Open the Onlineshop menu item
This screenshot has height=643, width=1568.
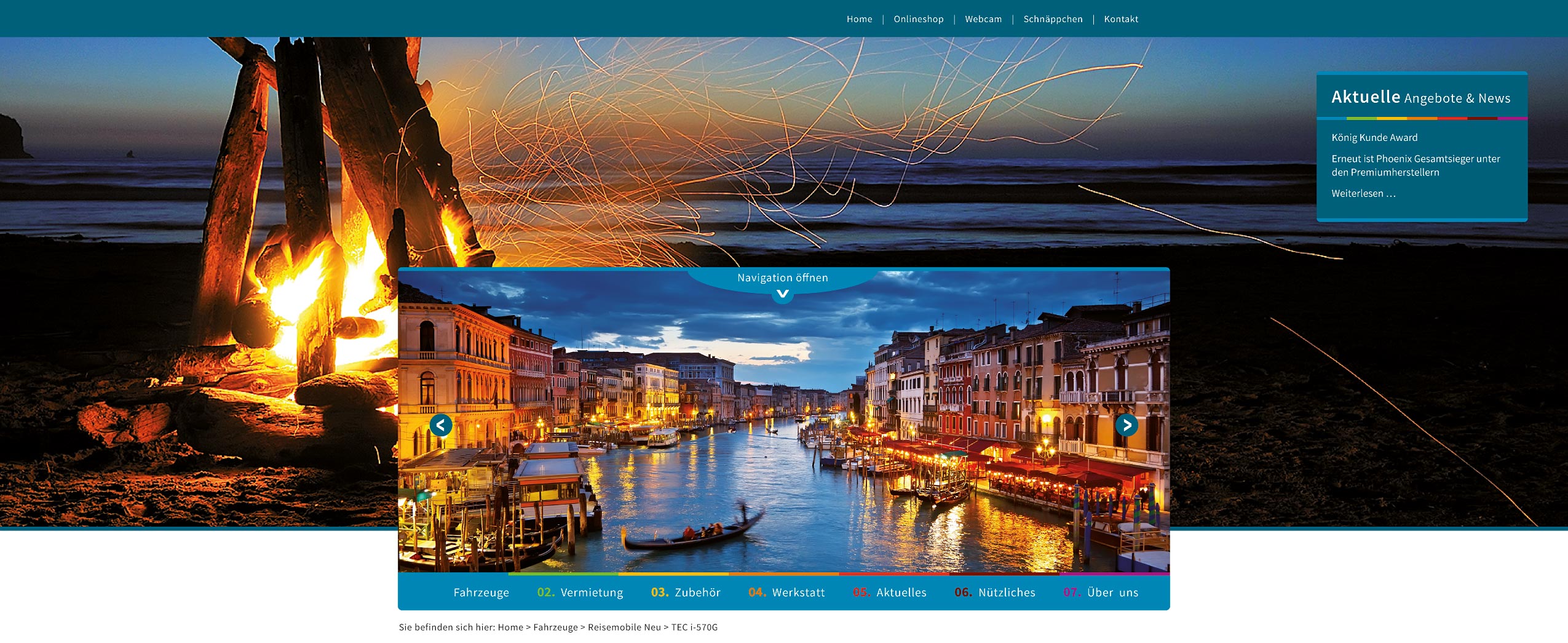point(919,19)
